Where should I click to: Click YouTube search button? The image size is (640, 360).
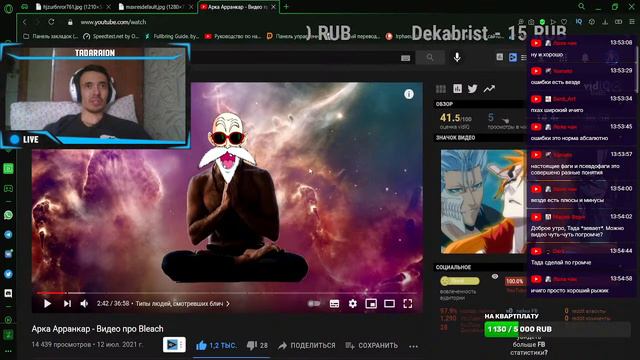coord(430,58)
